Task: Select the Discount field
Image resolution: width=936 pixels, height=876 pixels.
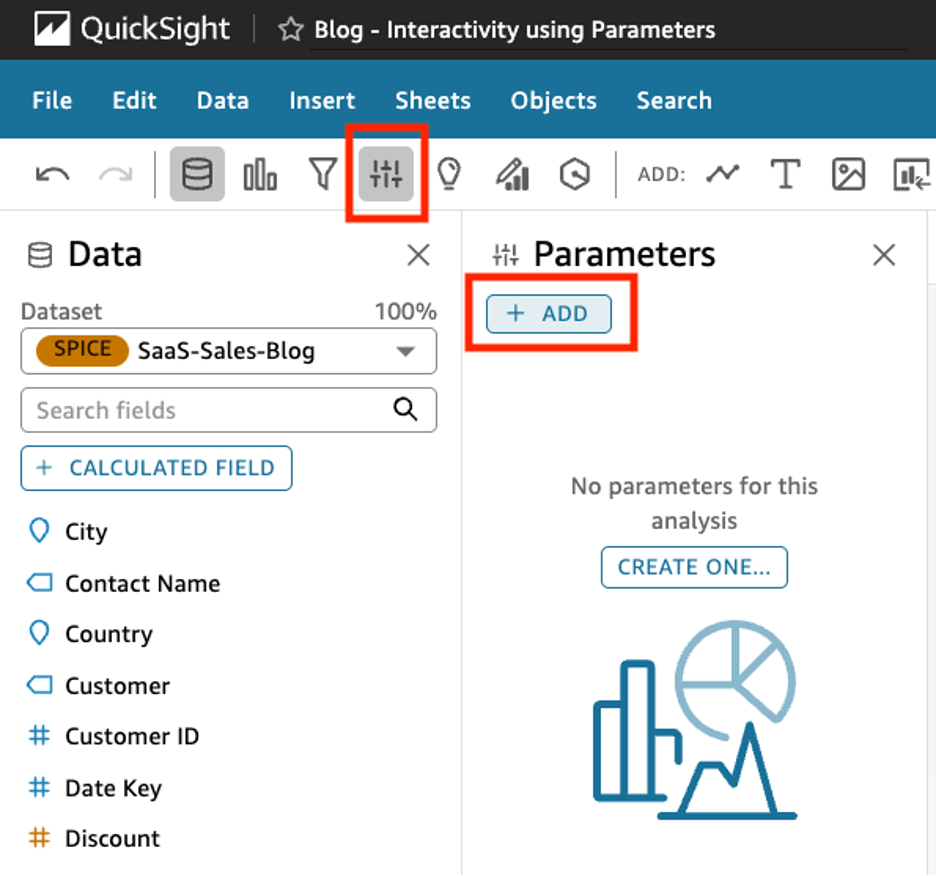Action: pyautogui.click(x=112, y=838)
